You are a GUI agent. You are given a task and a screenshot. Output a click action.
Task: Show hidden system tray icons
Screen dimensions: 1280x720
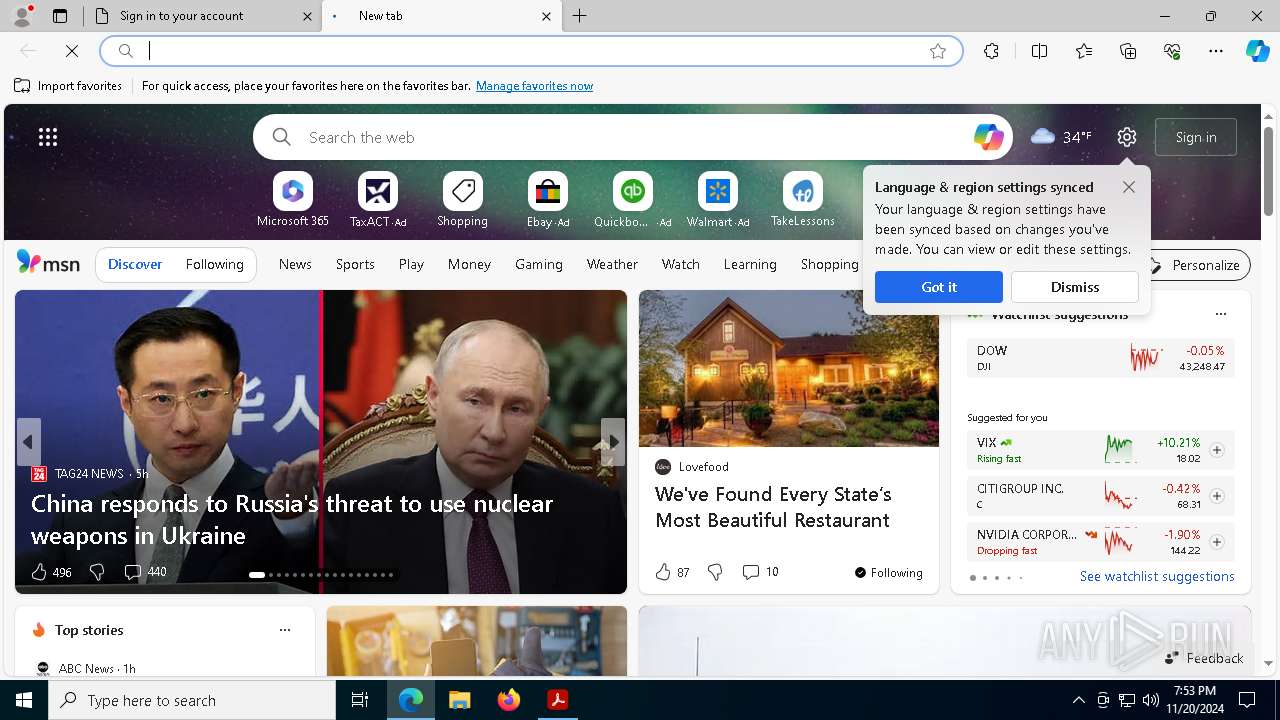tap(1078, 700)
